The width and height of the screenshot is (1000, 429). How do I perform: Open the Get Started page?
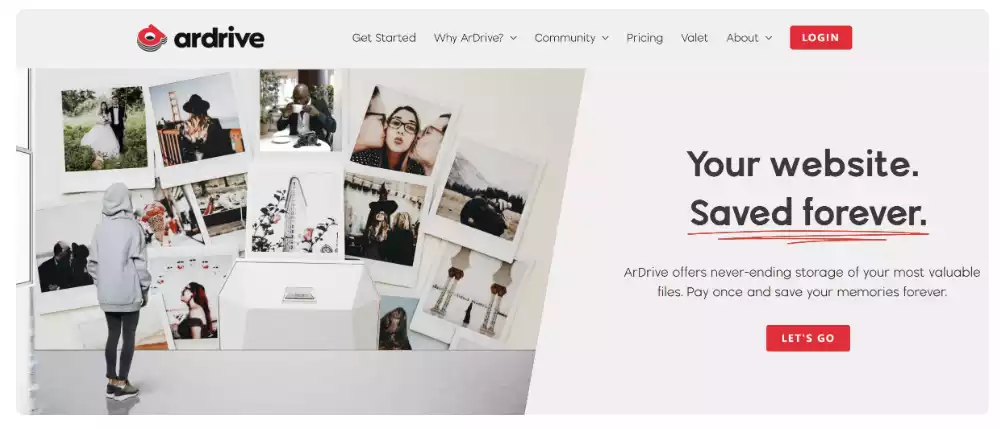(384, 38)
